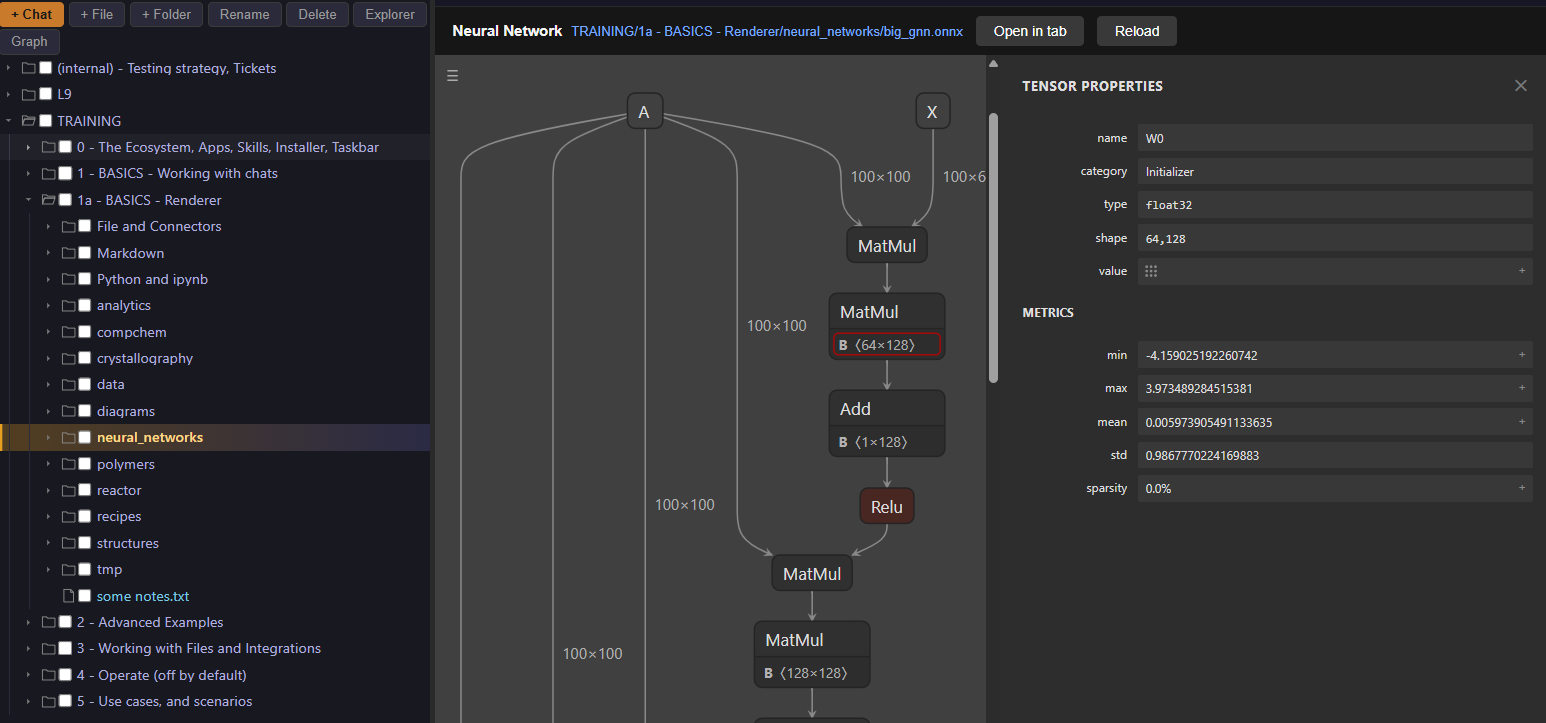Screen dimensions: 1546x723
Task: Click the folder icon of polymers
Action: coord(68,464)
